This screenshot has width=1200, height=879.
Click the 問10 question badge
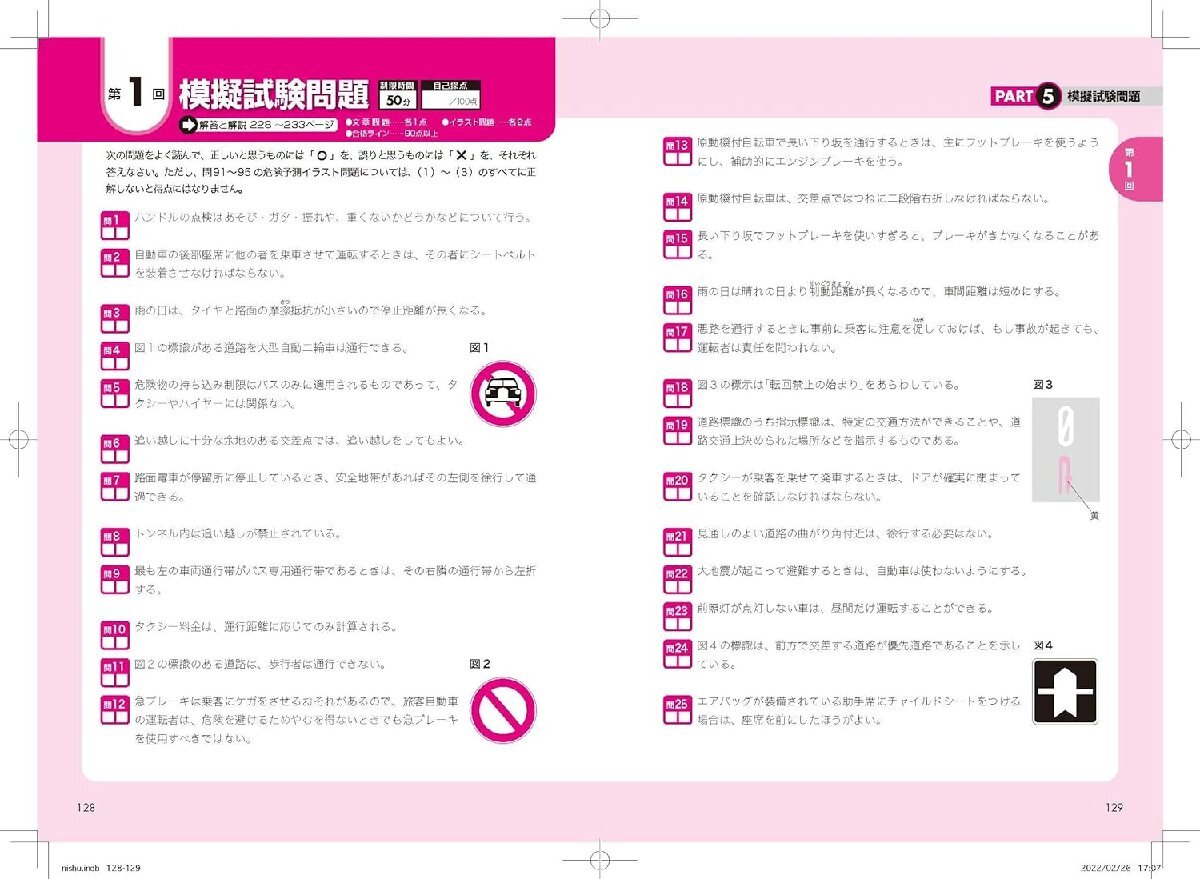coord(116,633)
